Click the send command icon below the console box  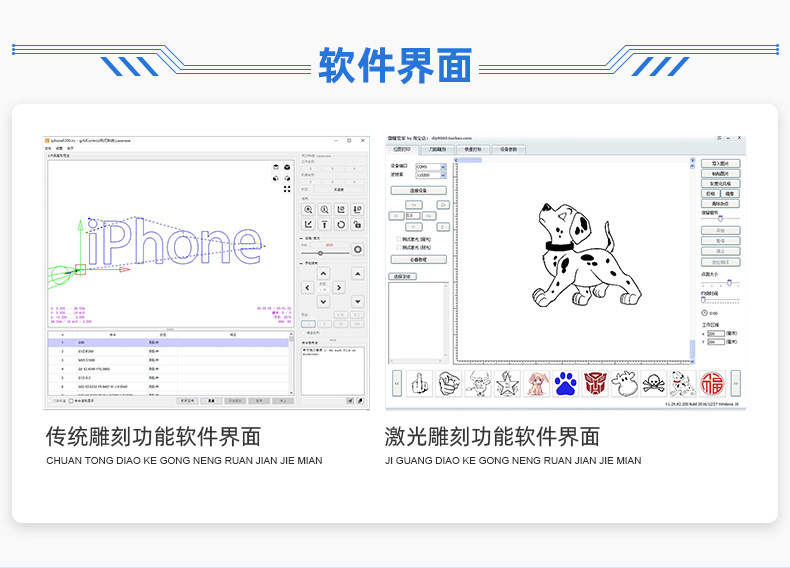click(x=350, y=401)
